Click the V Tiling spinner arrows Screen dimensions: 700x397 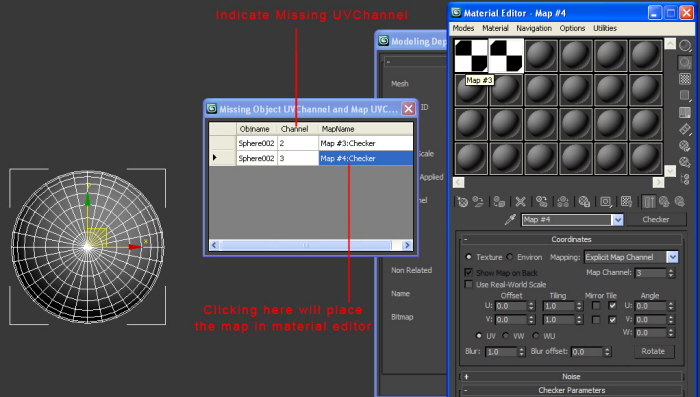click(579, 320)
